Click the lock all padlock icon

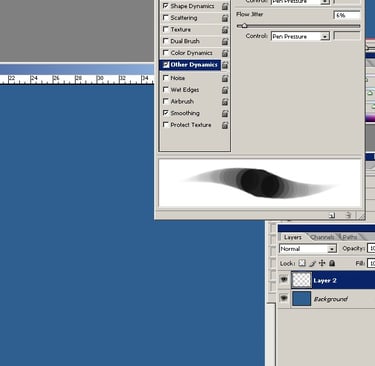(x=332, y=263)
